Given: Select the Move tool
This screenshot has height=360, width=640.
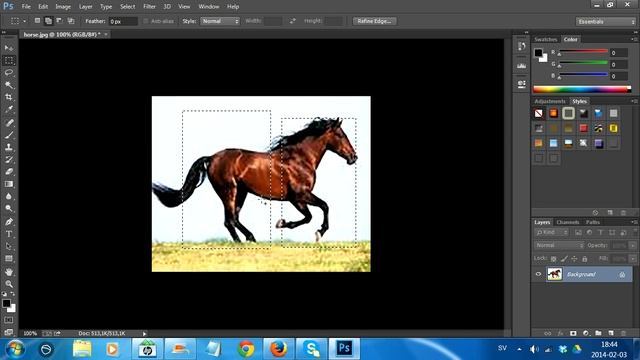Looking at the screenshot, I should [x=9, y=48].
